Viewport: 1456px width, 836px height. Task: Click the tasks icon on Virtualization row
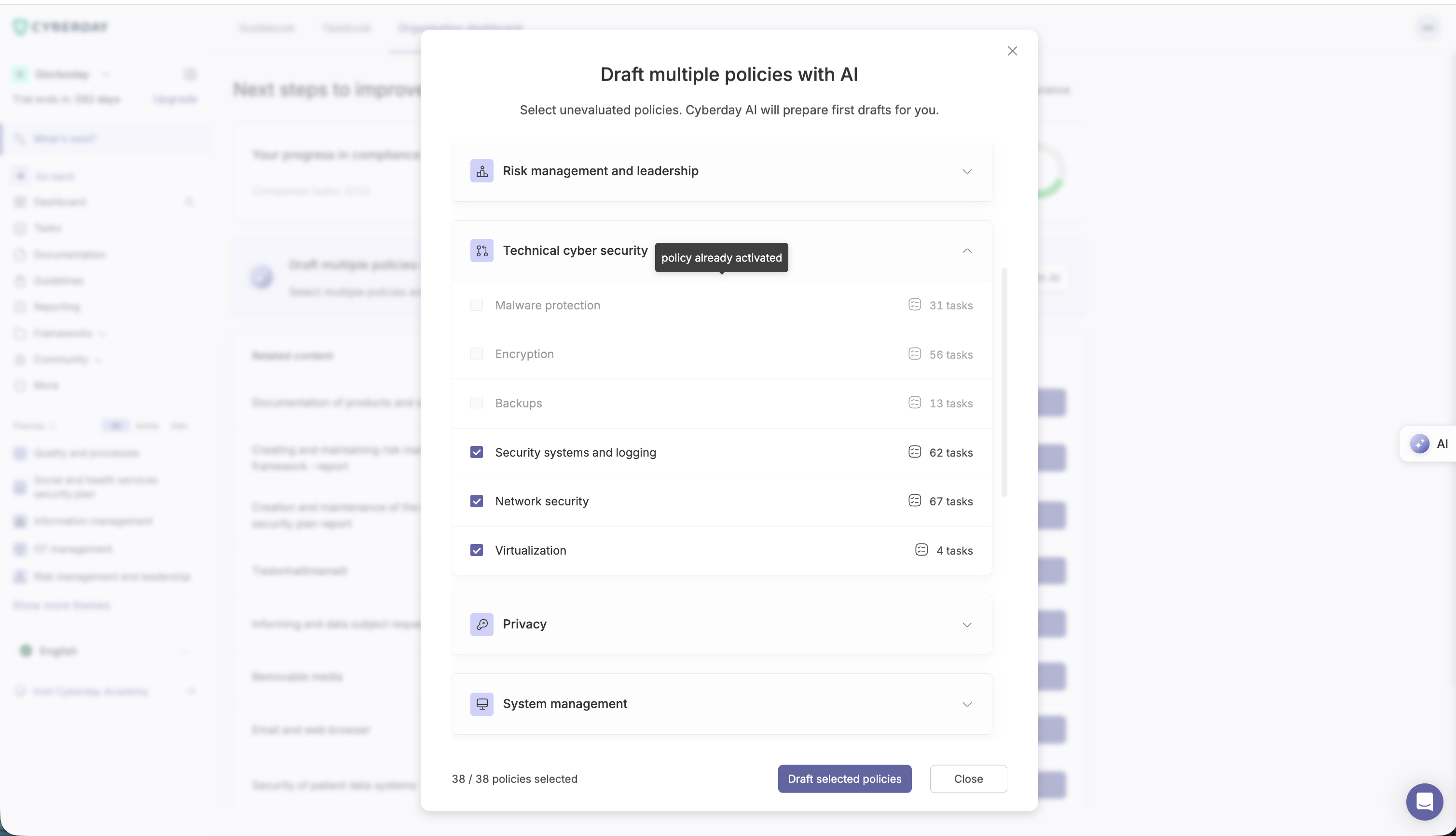[921, 550]
